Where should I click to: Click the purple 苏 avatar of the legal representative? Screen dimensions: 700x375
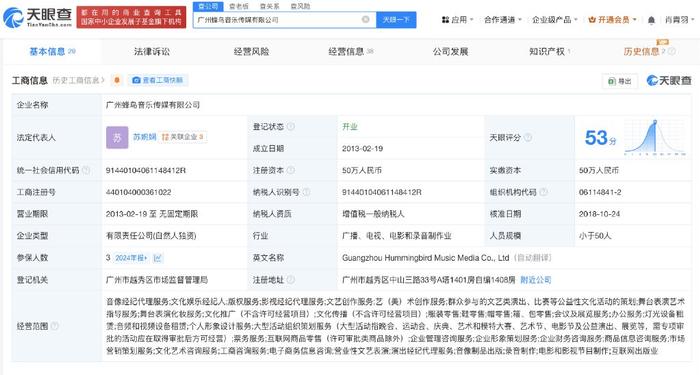click(117, 137)
